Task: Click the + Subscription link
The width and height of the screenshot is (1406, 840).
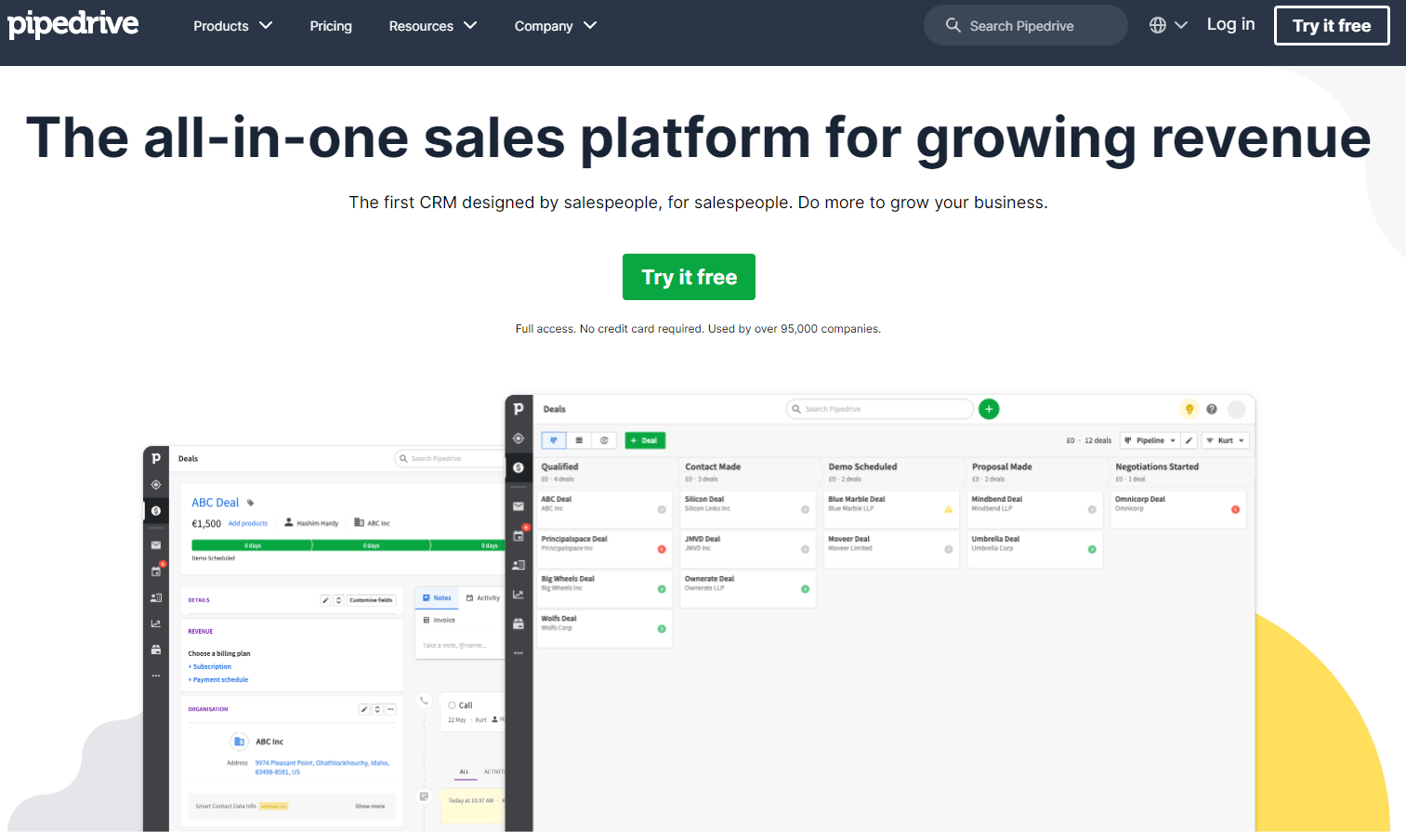Action: (210, 666)
